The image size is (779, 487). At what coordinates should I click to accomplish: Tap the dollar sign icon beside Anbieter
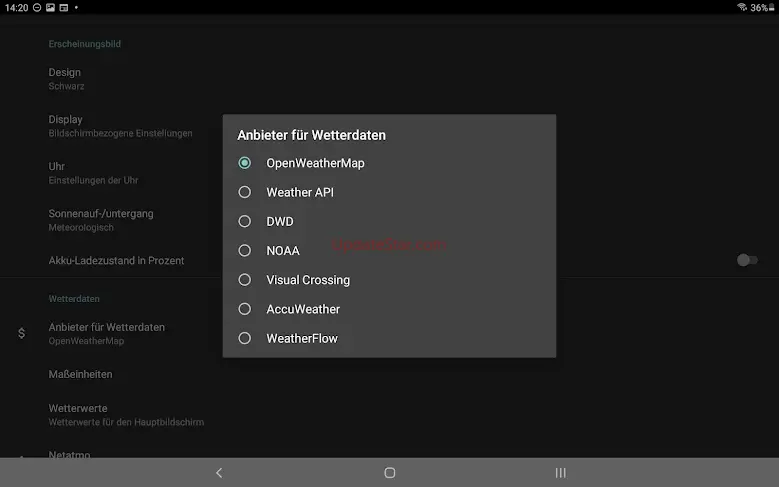[22, 333]
